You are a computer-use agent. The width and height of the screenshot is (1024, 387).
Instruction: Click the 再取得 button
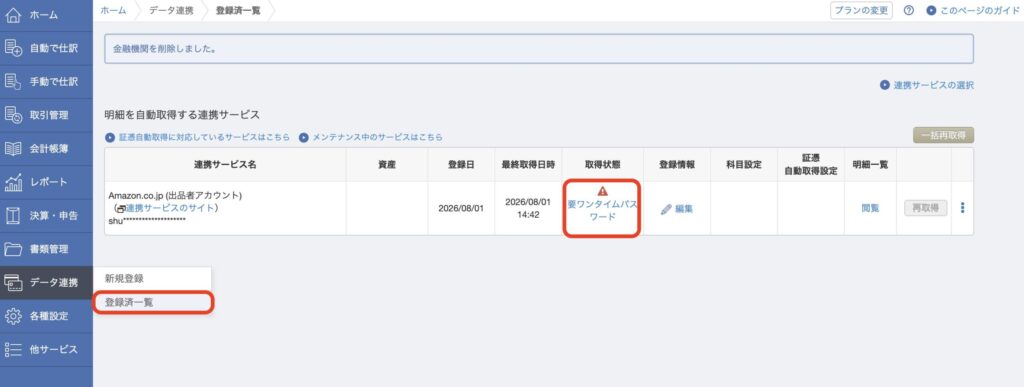pos(925,208)
